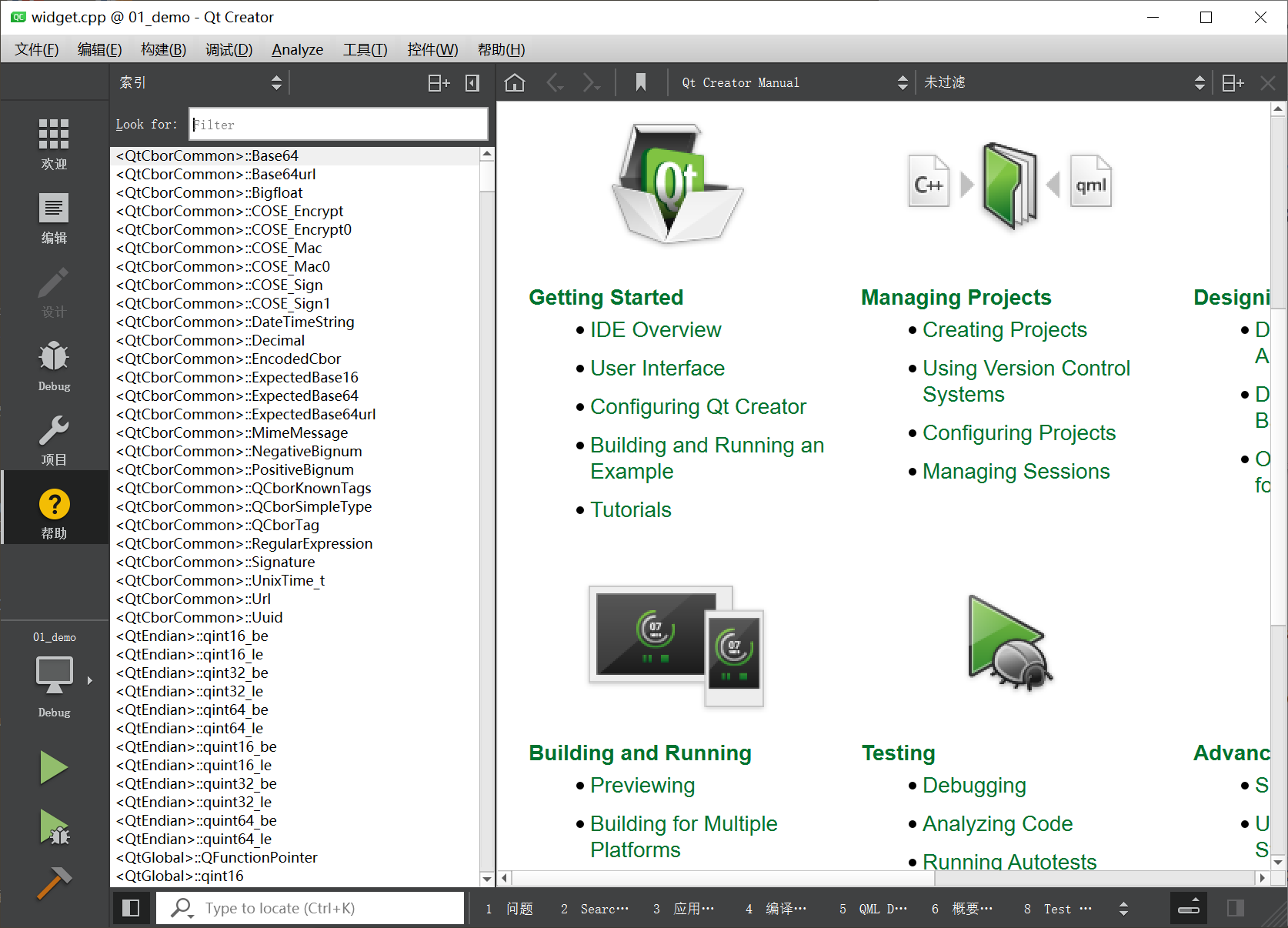The width and height of the screenshot is (1288, 928).
Task: Open the Projects (项目) wrench mode
Action: tap(54, 439)
